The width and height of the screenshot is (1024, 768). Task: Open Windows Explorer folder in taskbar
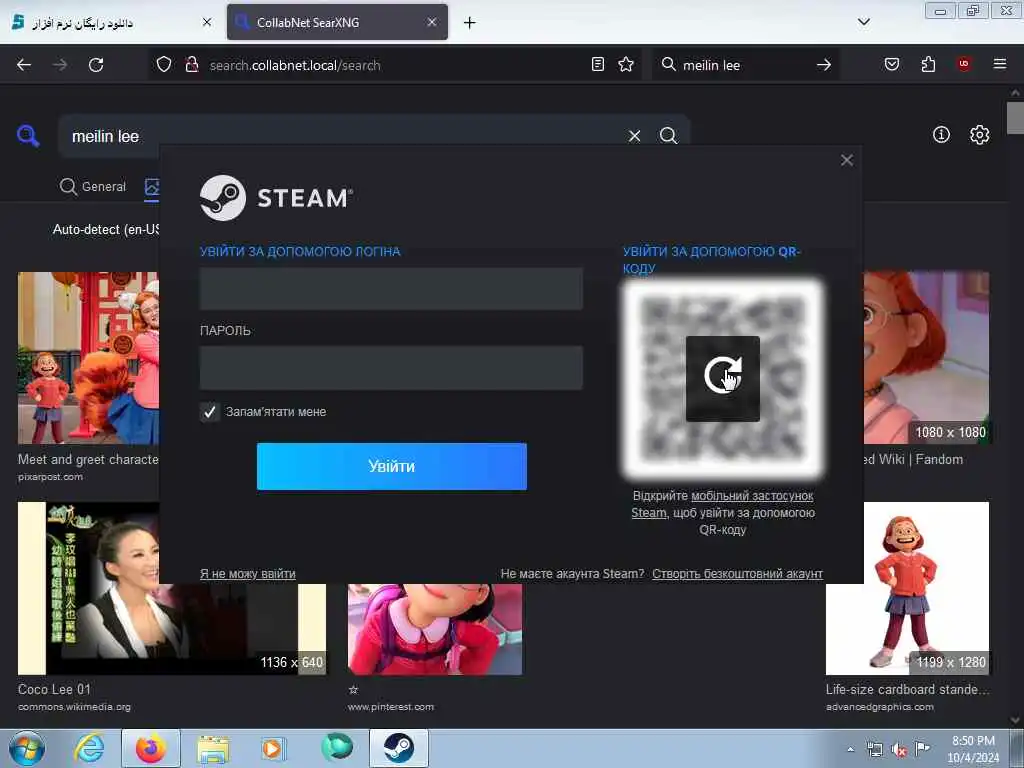(x=213, y=748)
